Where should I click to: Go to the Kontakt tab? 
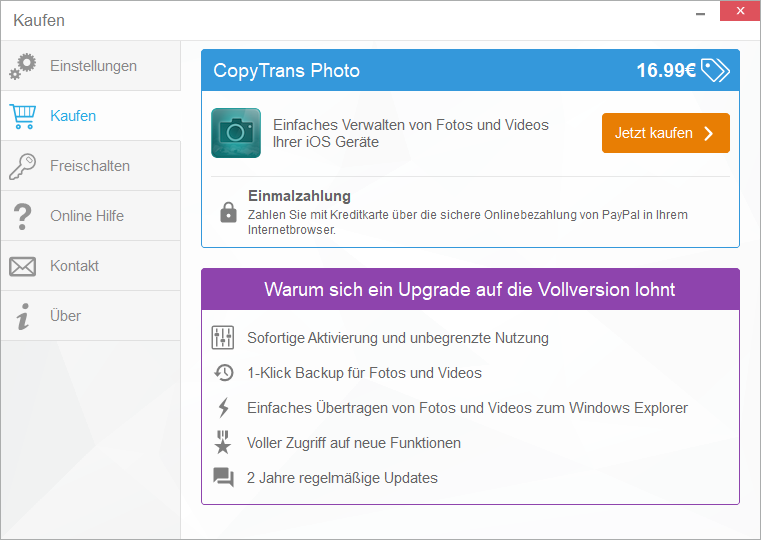(x=91, y=266)
